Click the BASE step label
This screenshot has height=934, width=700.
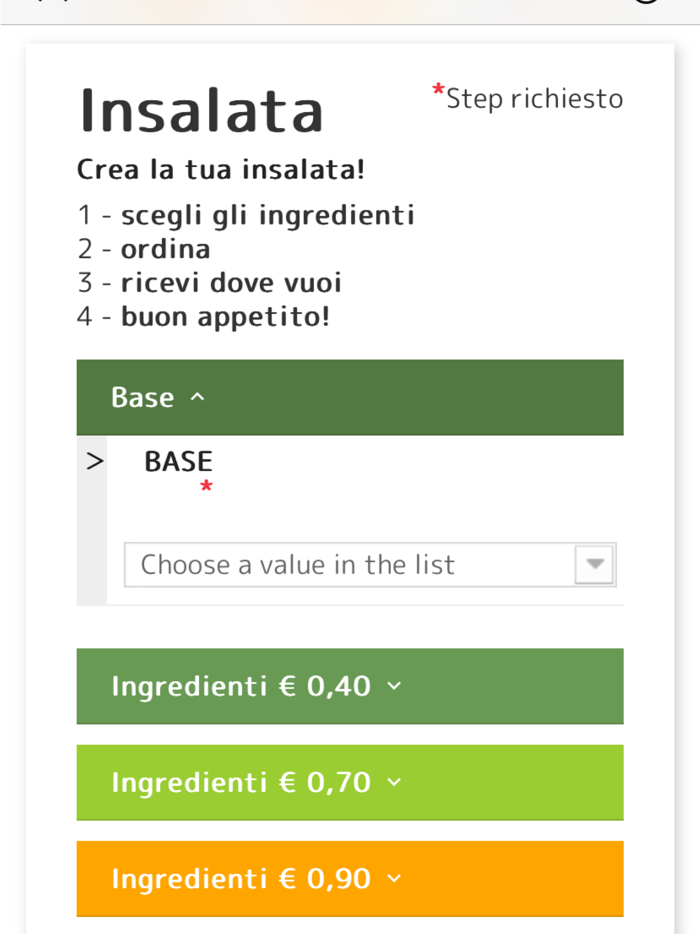(x=178, y=461)
